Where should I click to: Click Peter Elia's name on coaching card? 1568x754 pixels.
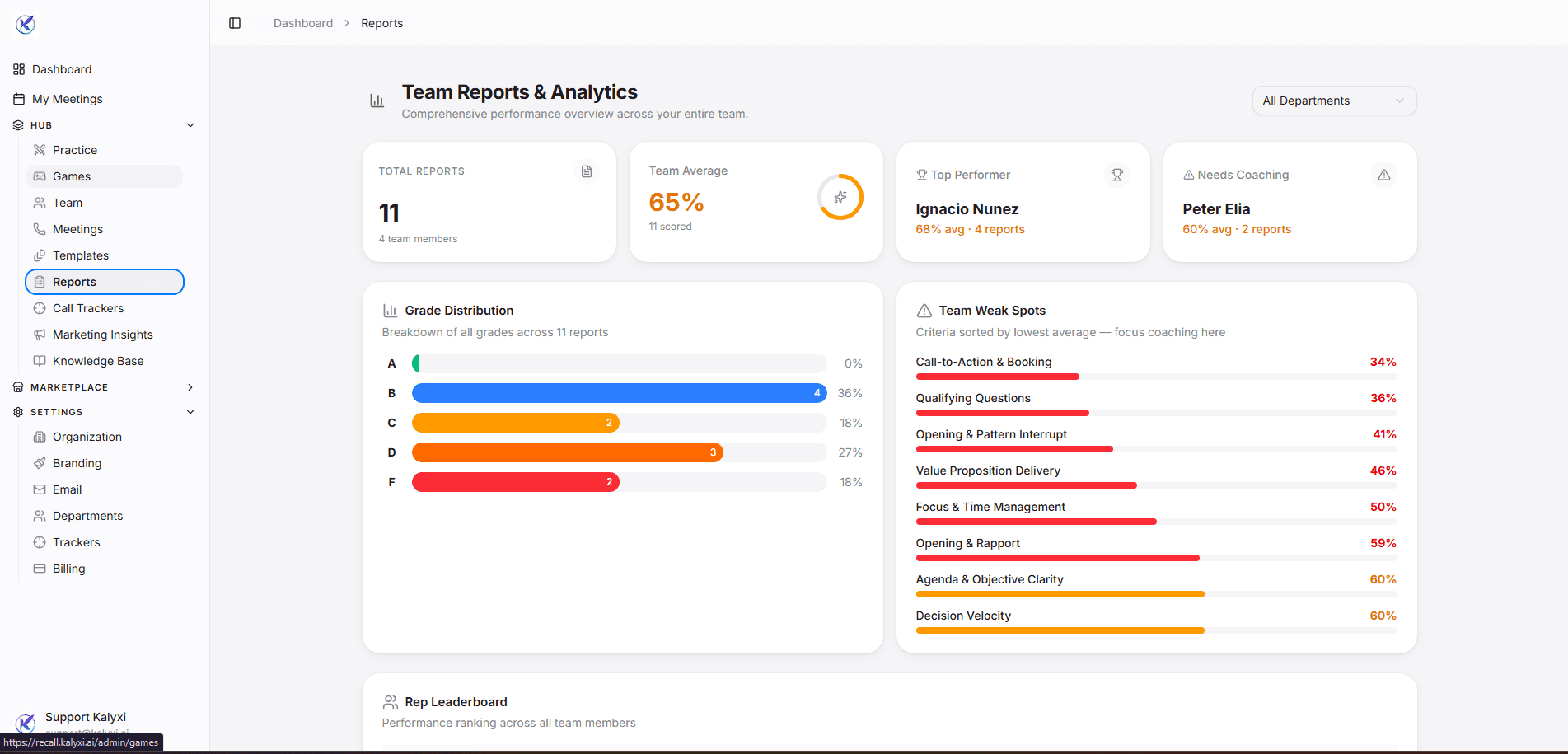[1217, 209]
